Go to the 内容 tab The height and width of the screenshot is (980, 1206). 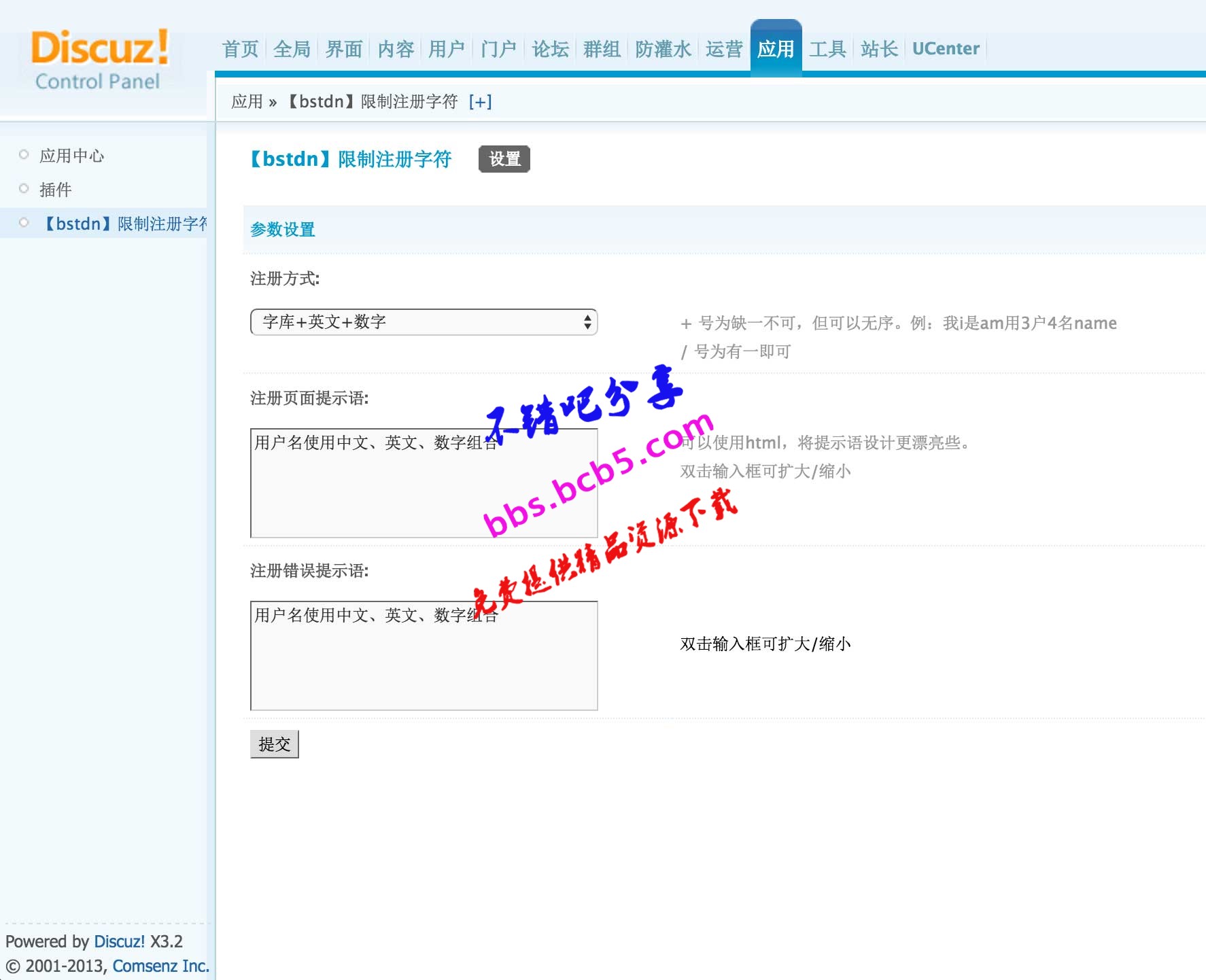[x=396, y=49]
